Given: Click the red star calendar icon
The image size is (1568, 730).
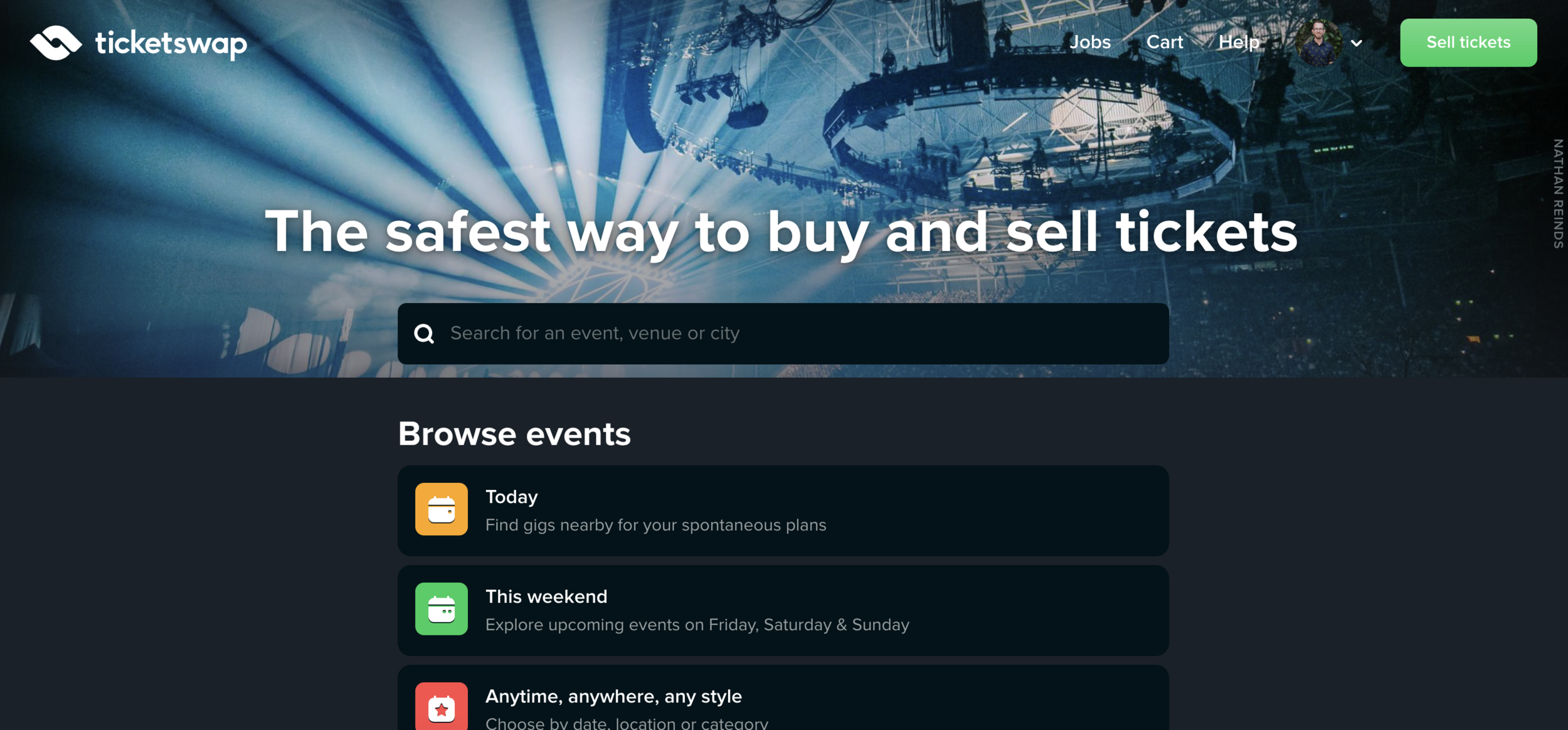Looking at the screenshot, I should 441,707.
